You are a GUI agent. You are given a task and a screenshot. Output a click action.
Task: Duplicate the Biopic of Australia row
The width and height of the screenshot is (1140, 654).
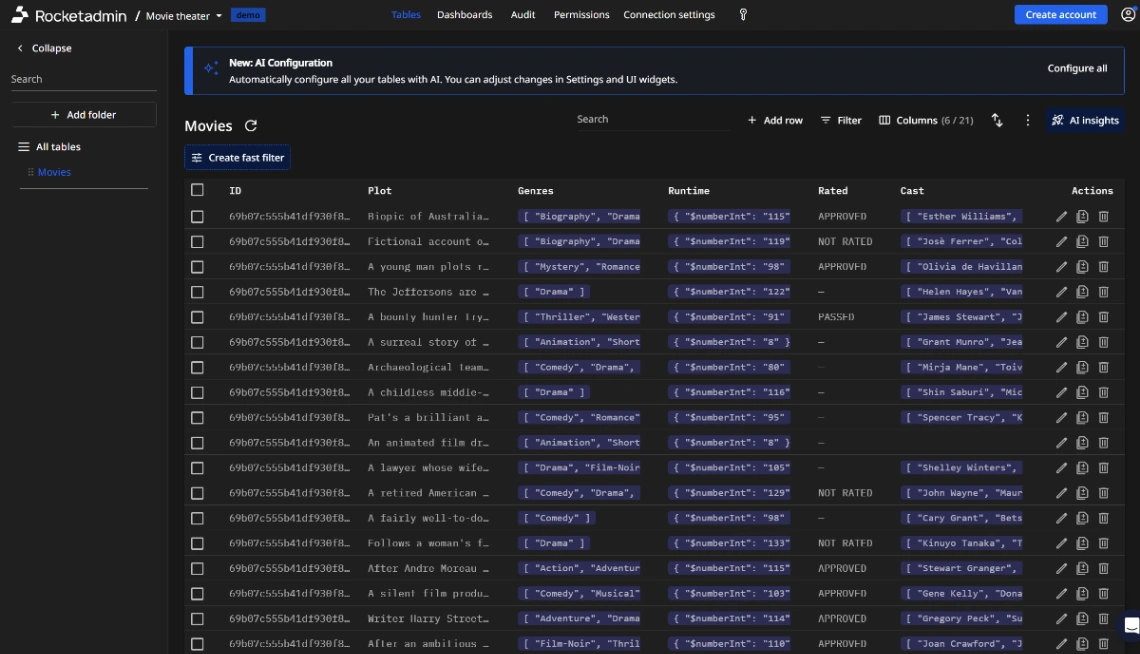click(x=1081, y=216)
